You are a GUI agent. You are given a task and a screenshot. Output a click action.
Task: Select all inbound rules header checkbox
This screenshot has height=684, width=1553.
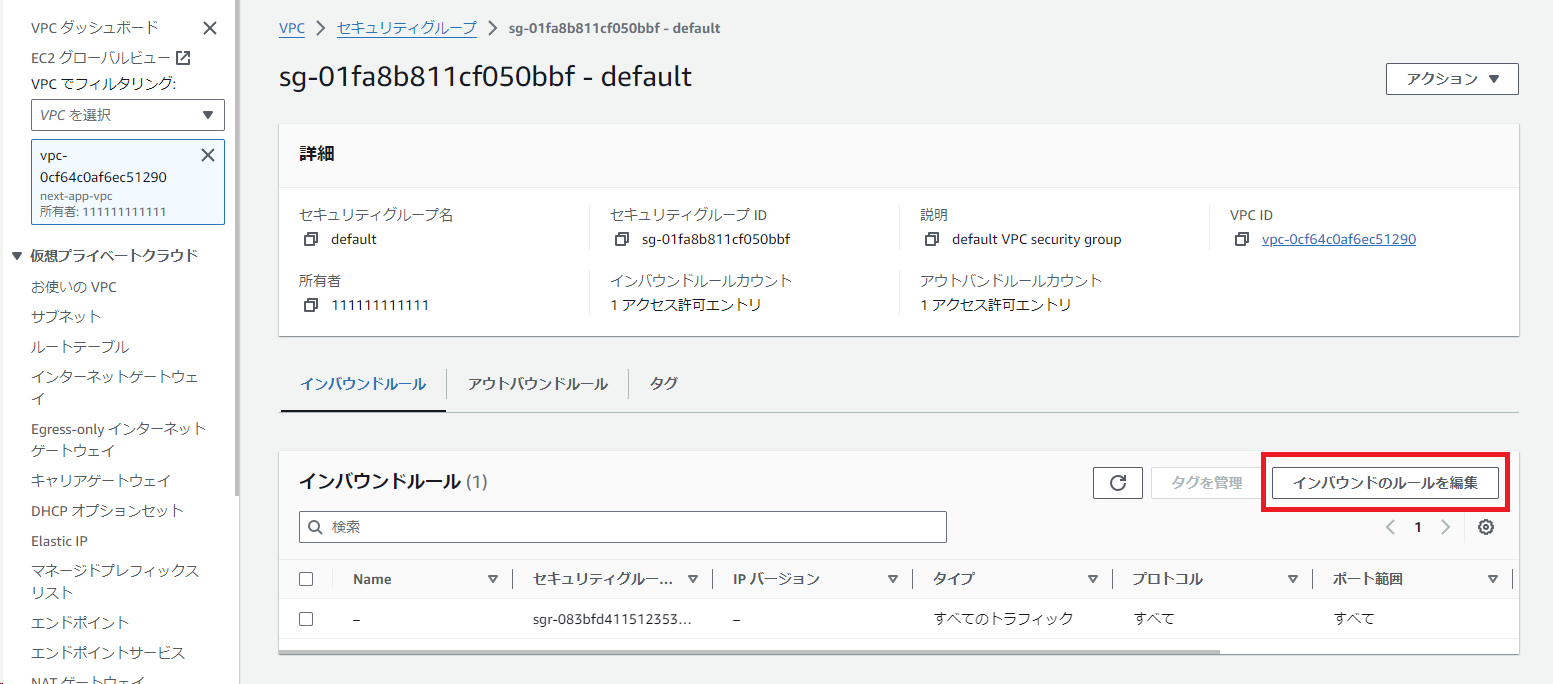click(x=306, y=579)
